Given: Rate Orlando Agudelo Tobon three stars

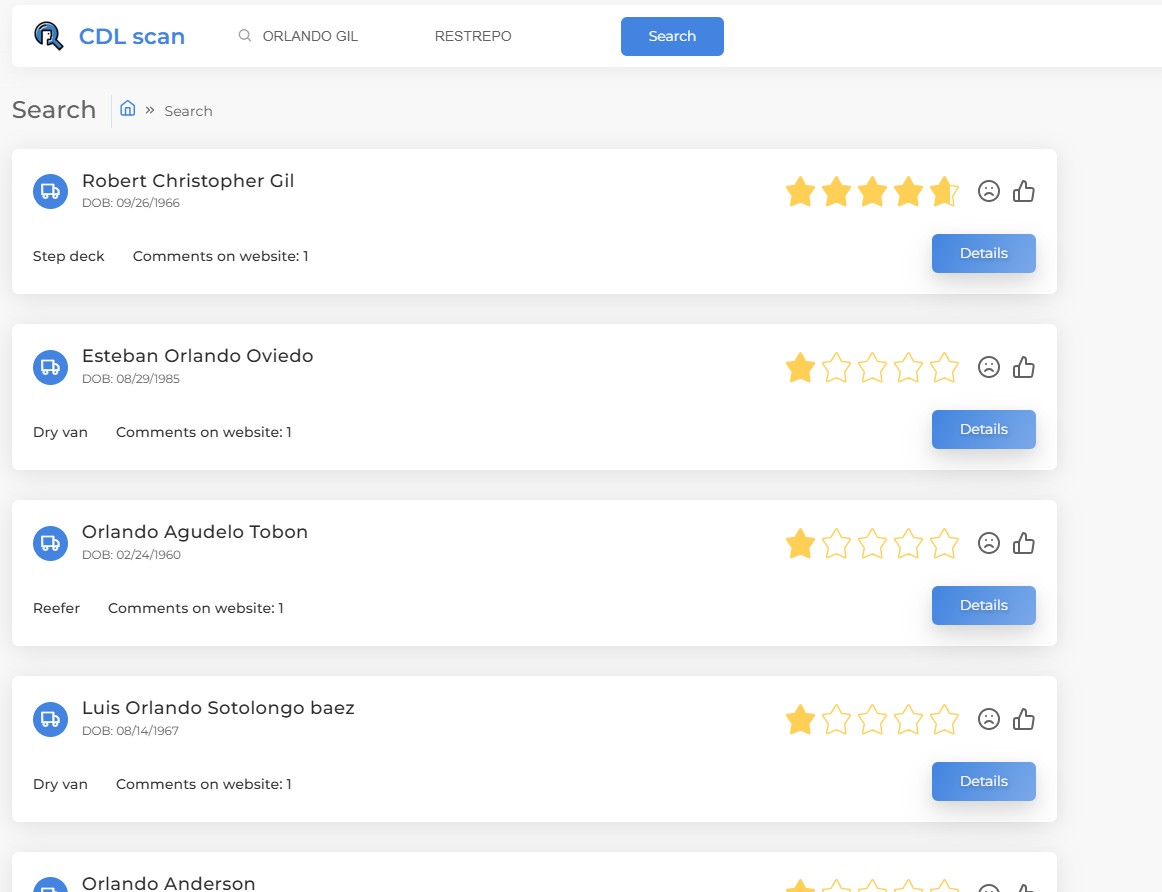Looking at the screenshot, I should pos(872,544).
